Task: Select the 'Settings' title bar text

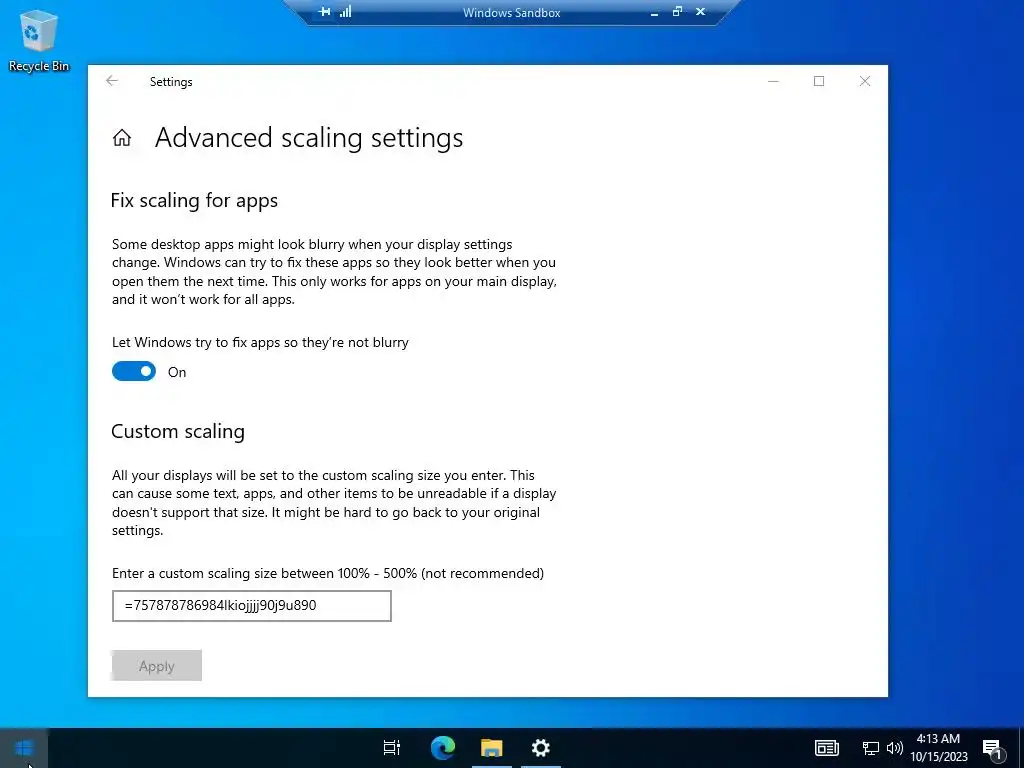Action: (171, 82)
